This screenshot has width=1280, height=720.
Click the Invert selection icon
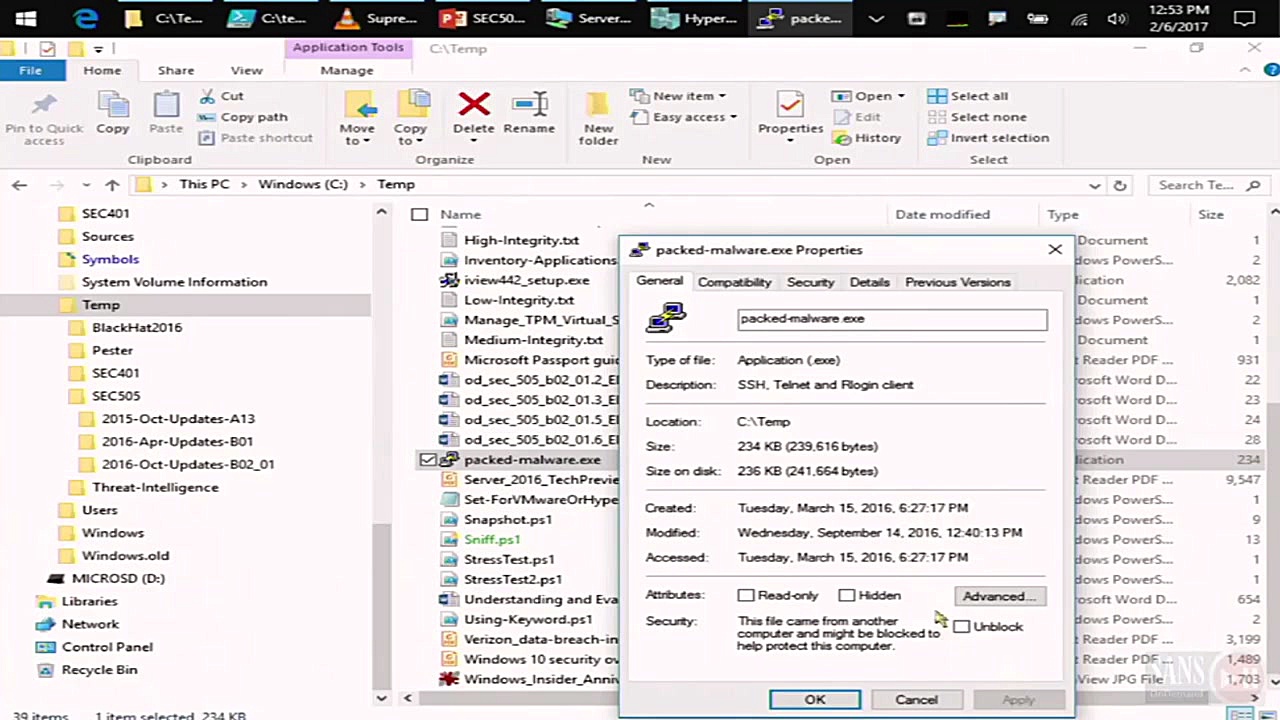pyautogui.click(x=937, y=138)
